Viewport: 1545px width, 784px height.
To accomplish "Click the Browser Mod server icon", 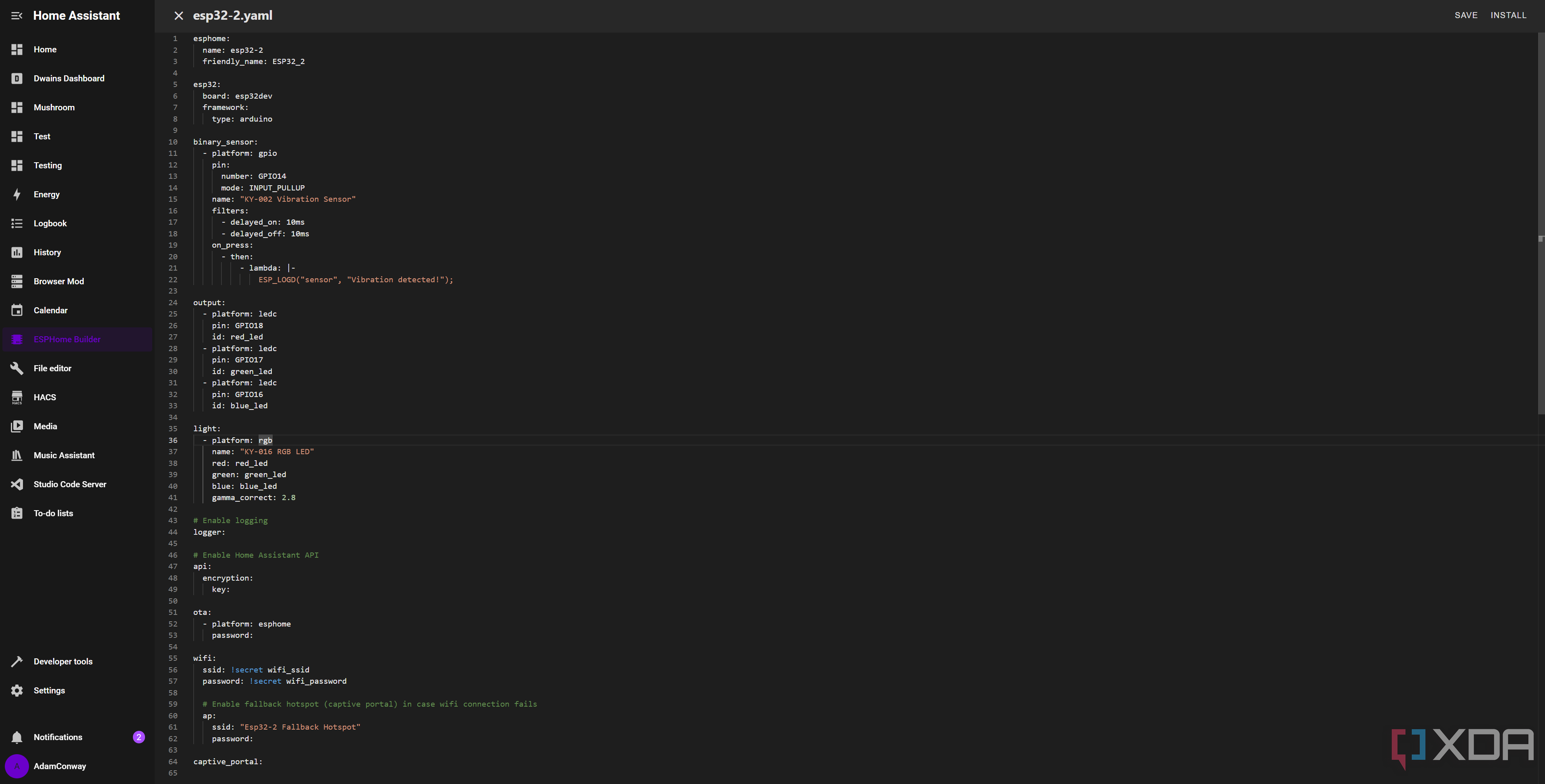I will (x=17, y=281).
